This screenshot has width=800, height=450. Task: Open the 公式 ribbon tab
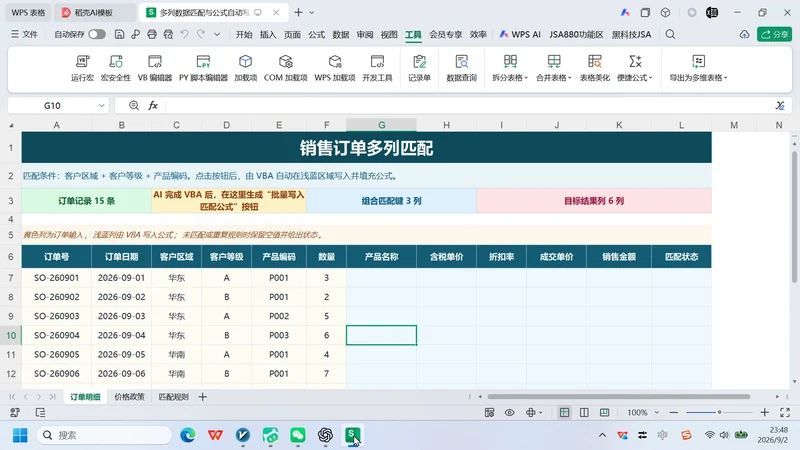(x=316, y=34)
